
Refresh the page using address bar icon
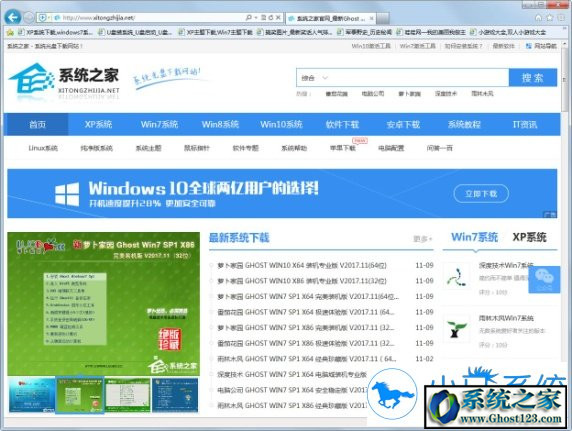pos(271,18)
